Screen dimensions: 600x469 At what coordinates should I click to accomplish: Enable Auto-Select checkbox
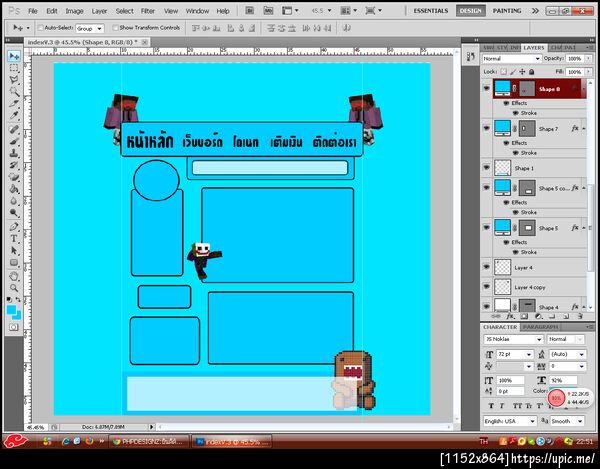click(x=40, y=28)
